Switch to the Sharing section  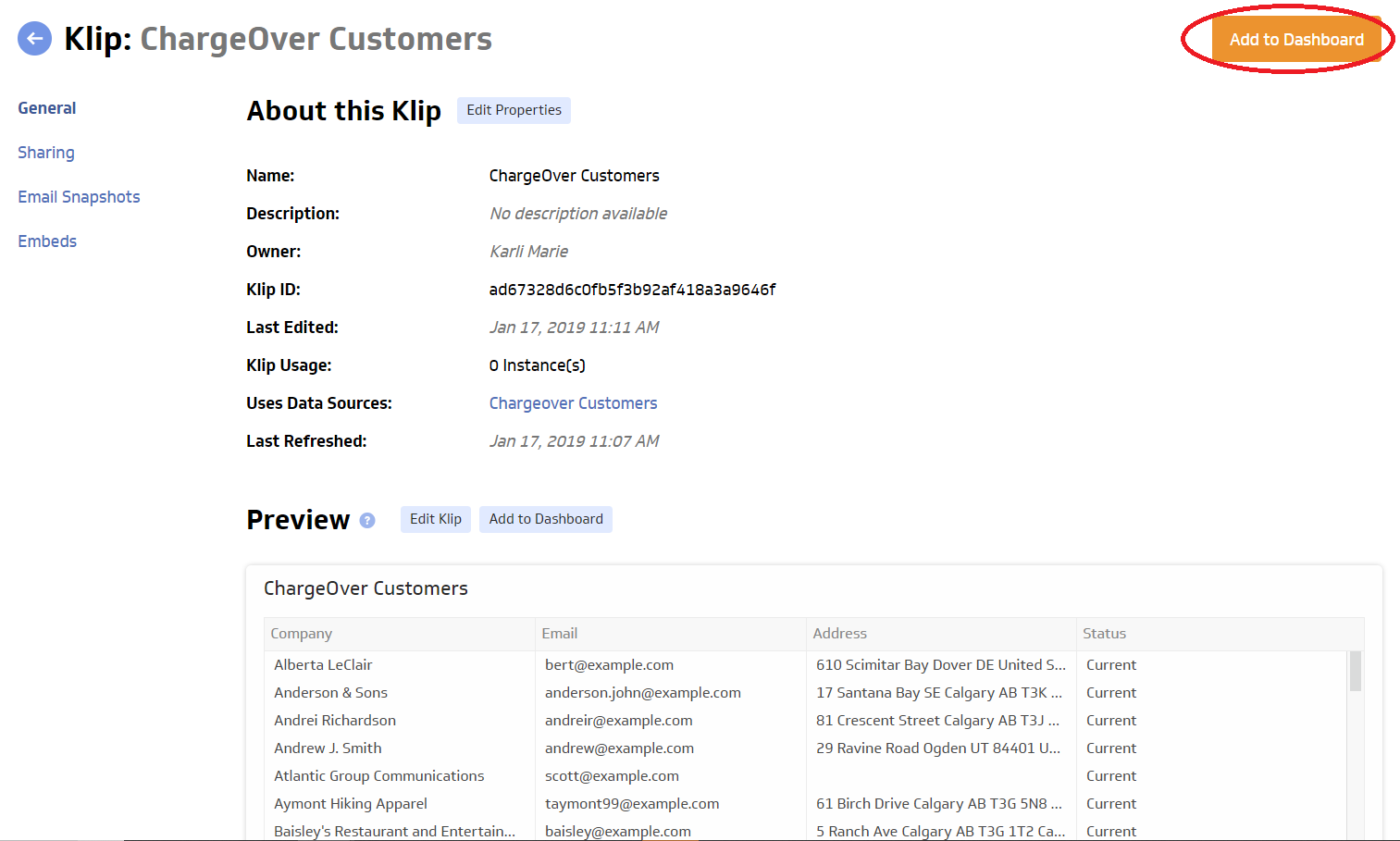(x=46, y=153)
